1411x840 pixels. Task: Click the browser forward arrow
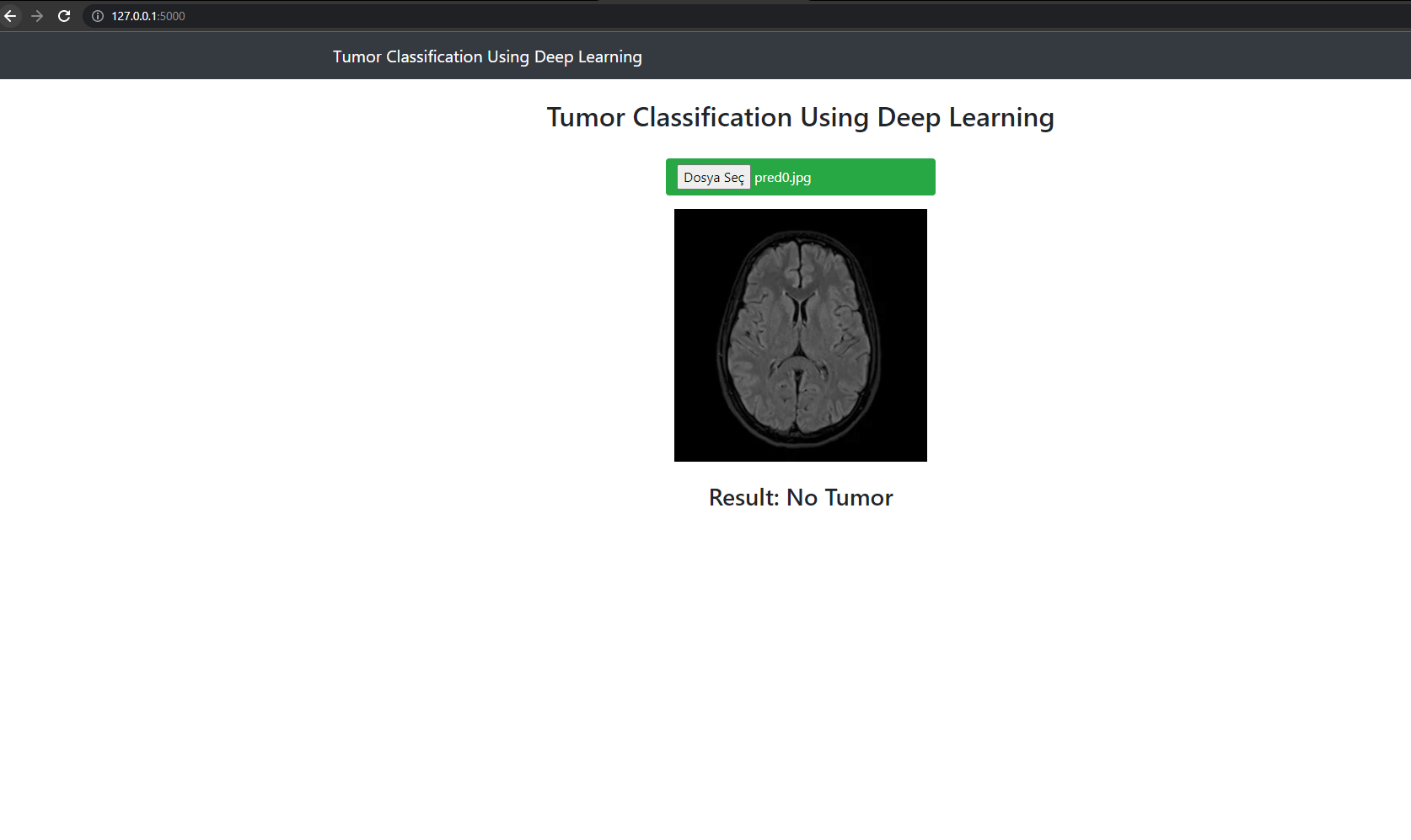pos(38,15)
